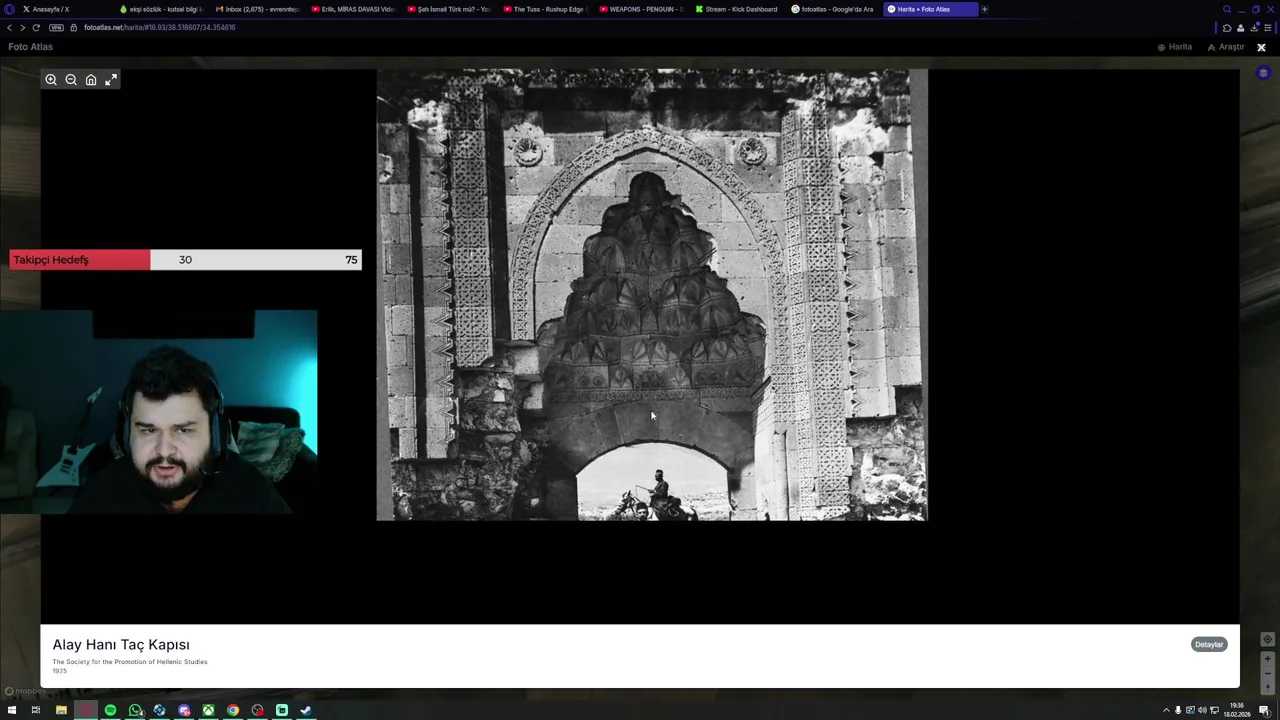Click the fotoatlas.net address bar

[160, 27]
